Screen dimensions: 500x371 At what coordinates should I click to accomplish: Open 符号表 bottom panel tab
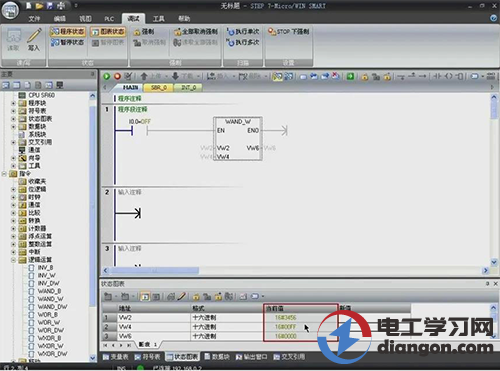pos(147,357)
